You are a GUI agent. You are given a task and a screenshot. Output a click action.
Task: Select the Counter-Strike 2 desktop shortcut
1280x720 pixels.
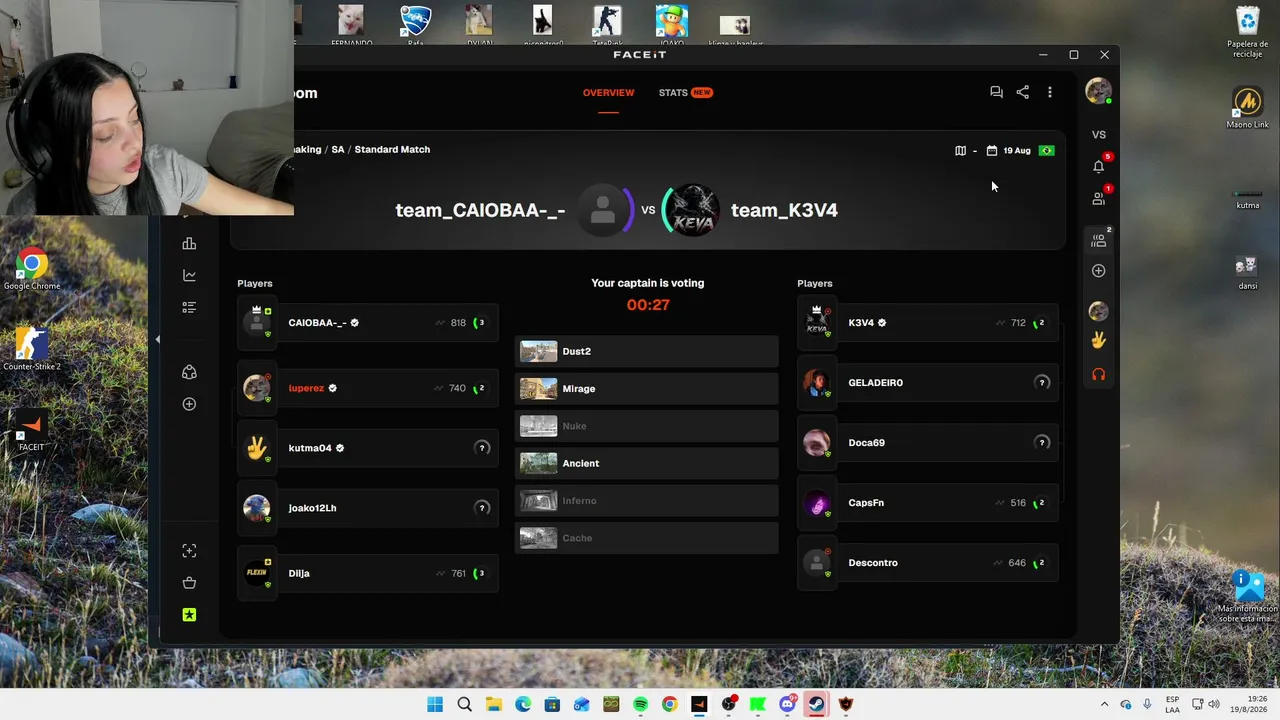pos(32,349)
